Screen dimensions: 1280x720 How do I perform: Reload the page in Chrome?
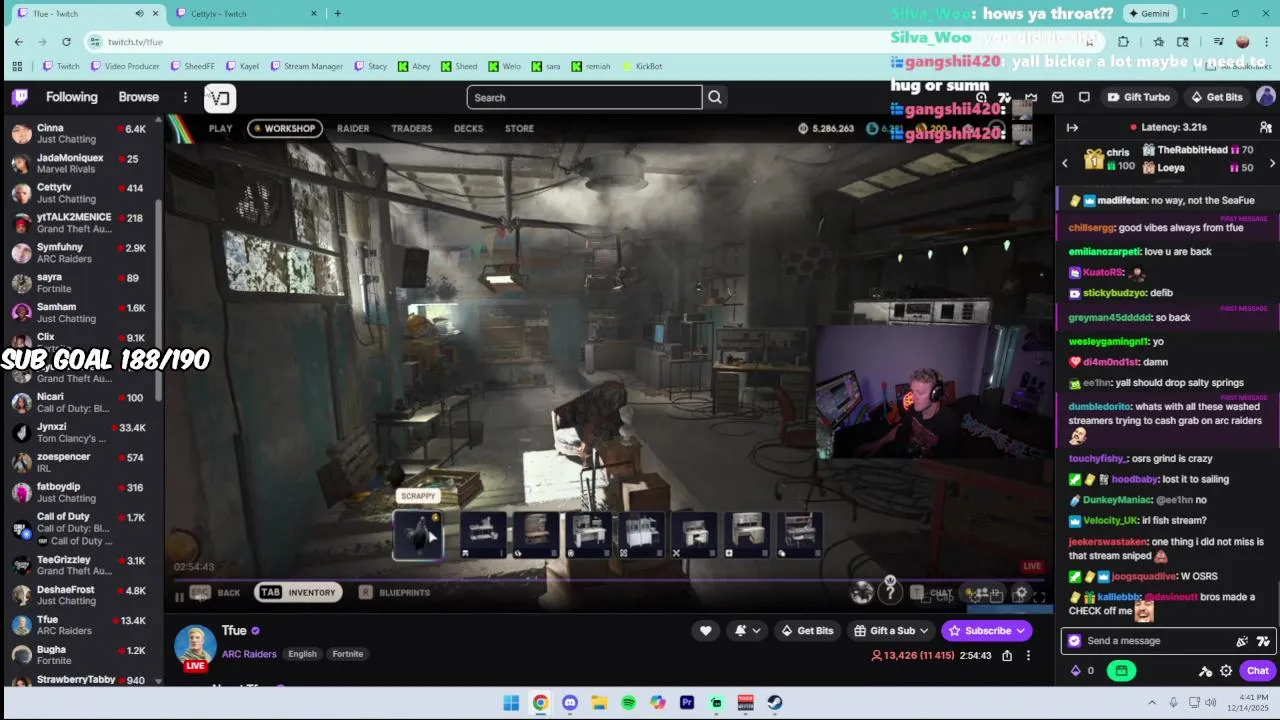pos(66,41)
